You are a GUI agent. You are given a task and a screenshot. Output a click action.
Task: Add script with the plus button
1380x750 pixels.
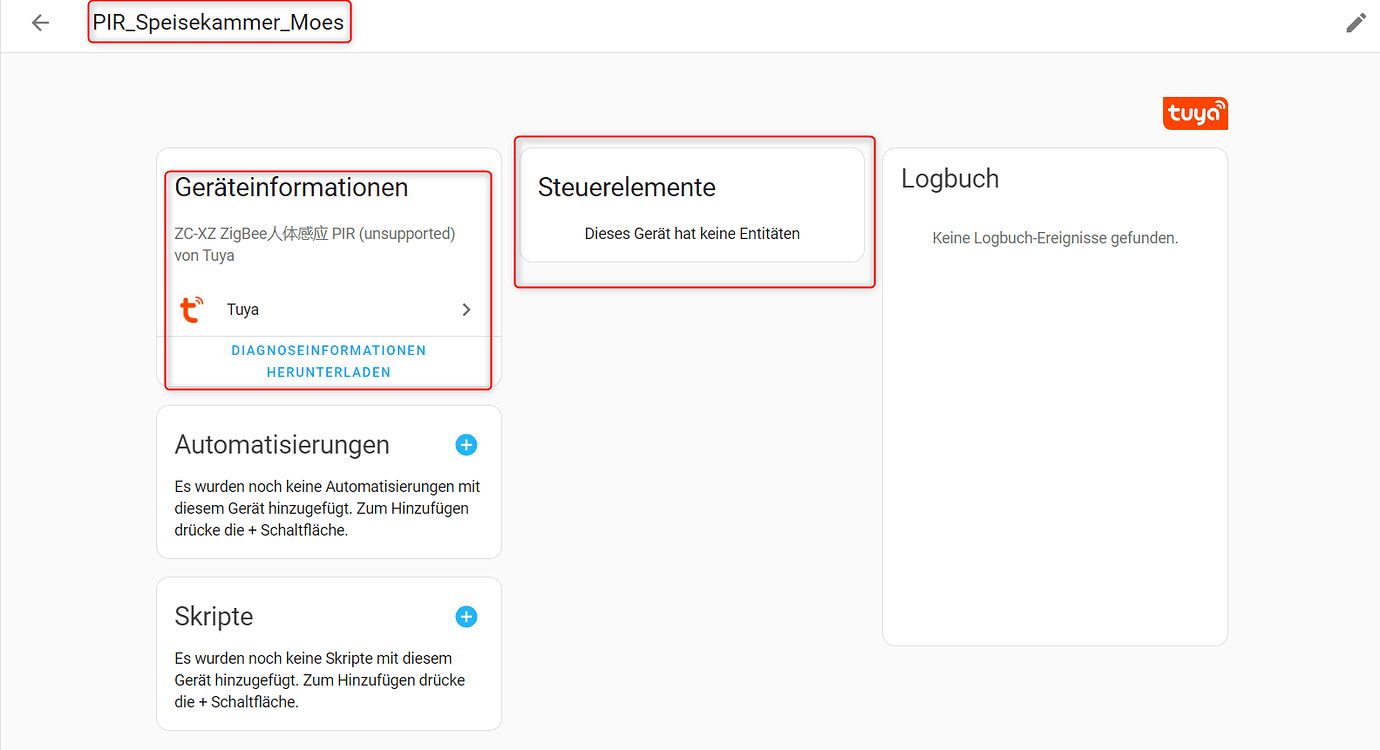point(466,617)
